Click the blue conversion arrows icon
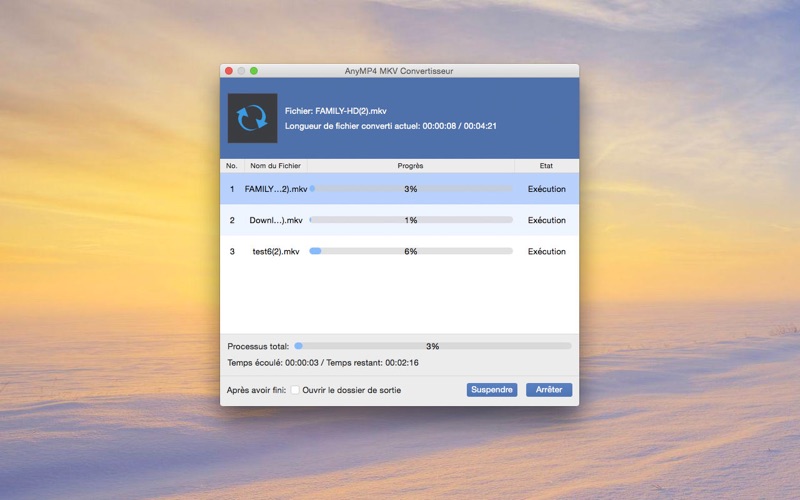Image resolution: width=800 pixels, height=500 pixels. click(252, 118)
